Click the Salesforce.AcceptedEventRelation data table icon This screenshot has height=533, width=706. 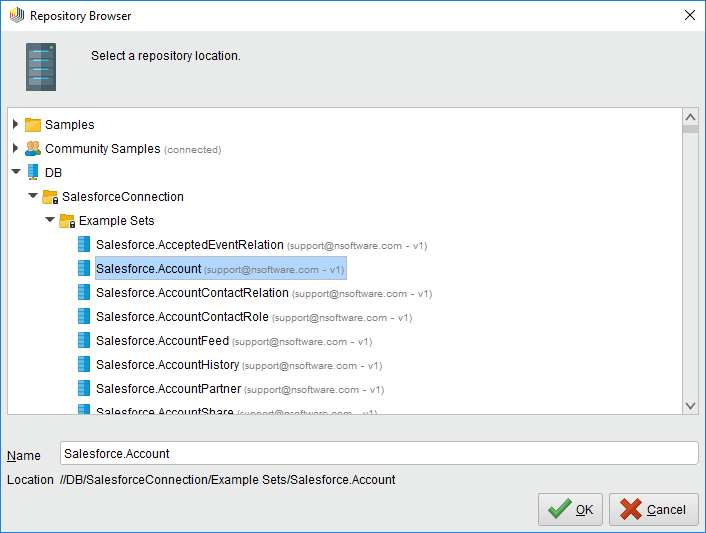84,245
